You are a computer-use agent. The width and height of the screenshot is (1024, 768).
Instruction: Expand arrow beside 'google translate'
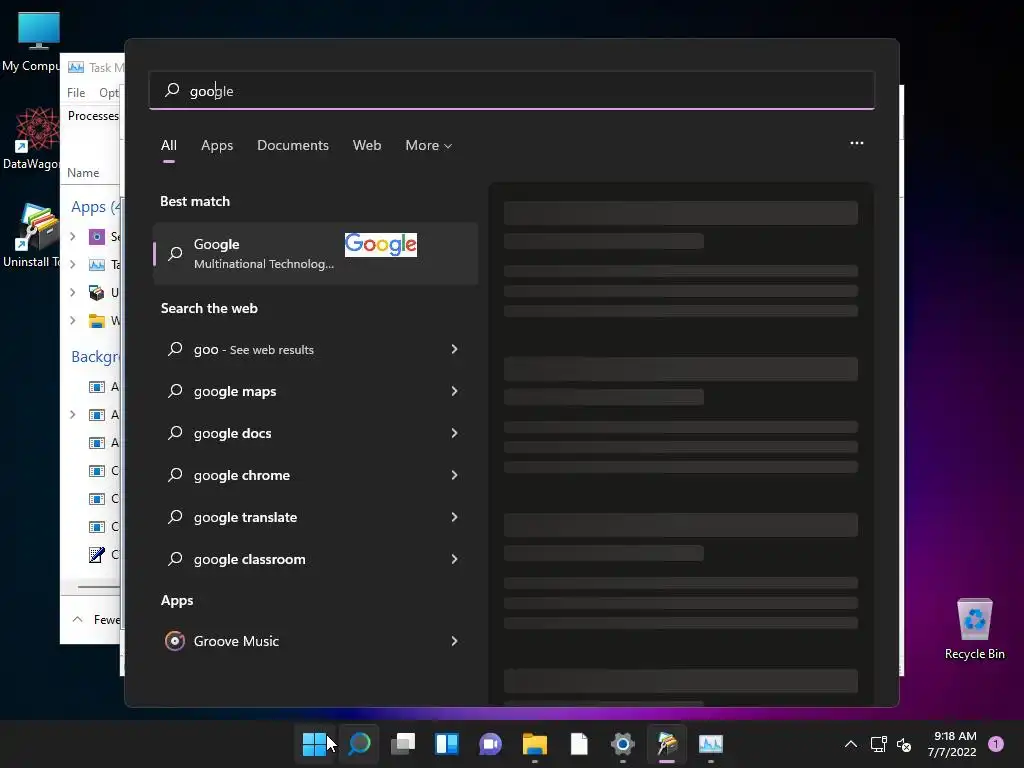[454, 517]
